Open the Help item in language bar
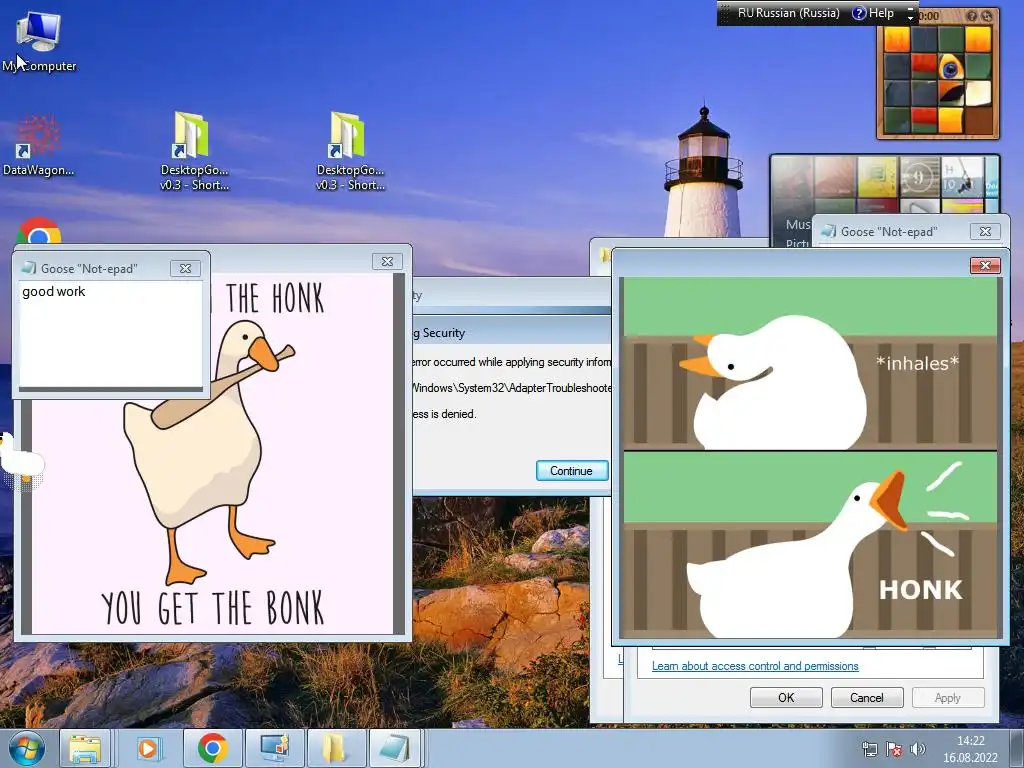The width and height of the screenshot is (1024, 768). [x=873, y=13]
